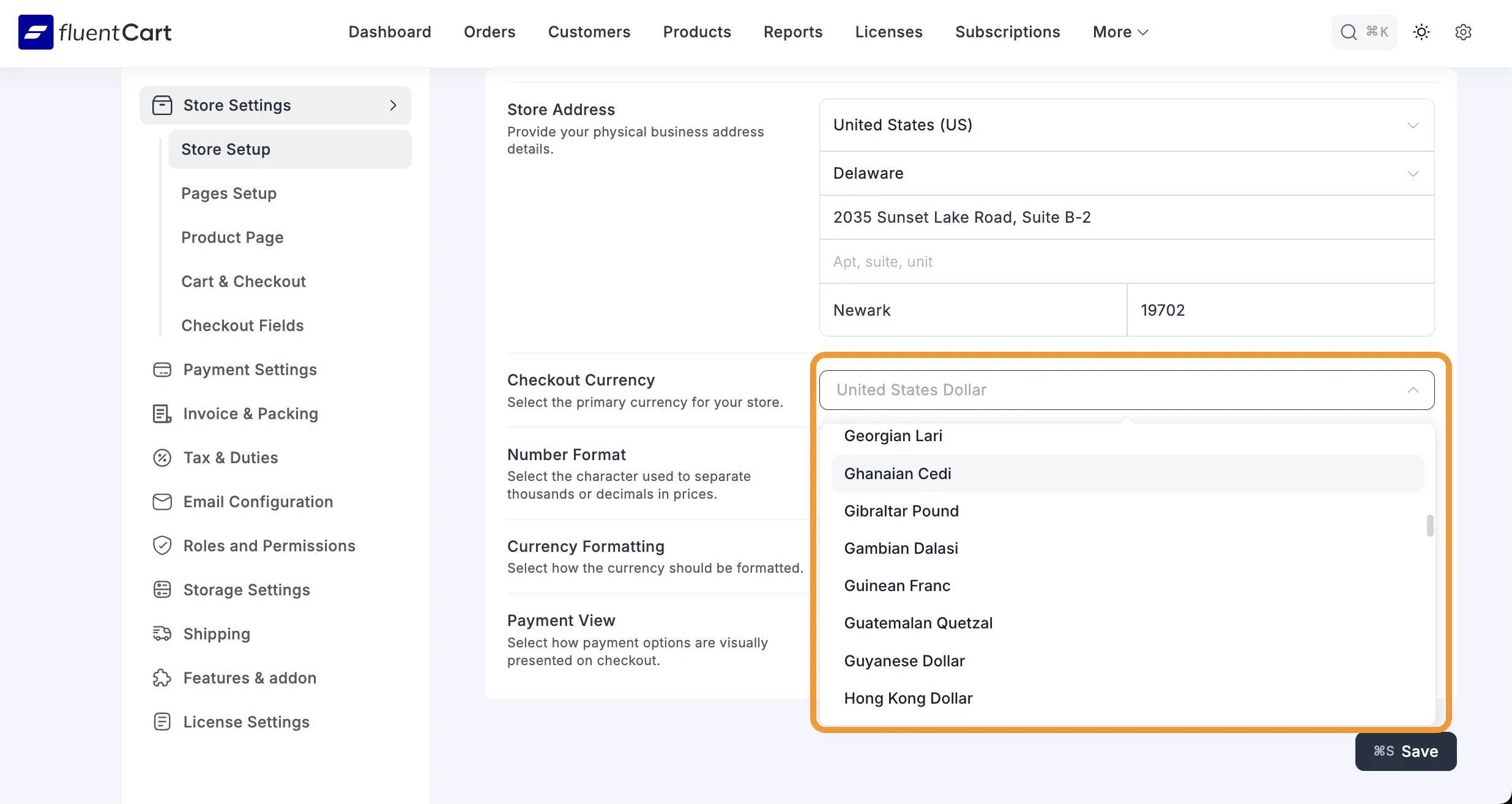Click Features & addon puzzle icon
1512x804 pixels.
point(162,678)
